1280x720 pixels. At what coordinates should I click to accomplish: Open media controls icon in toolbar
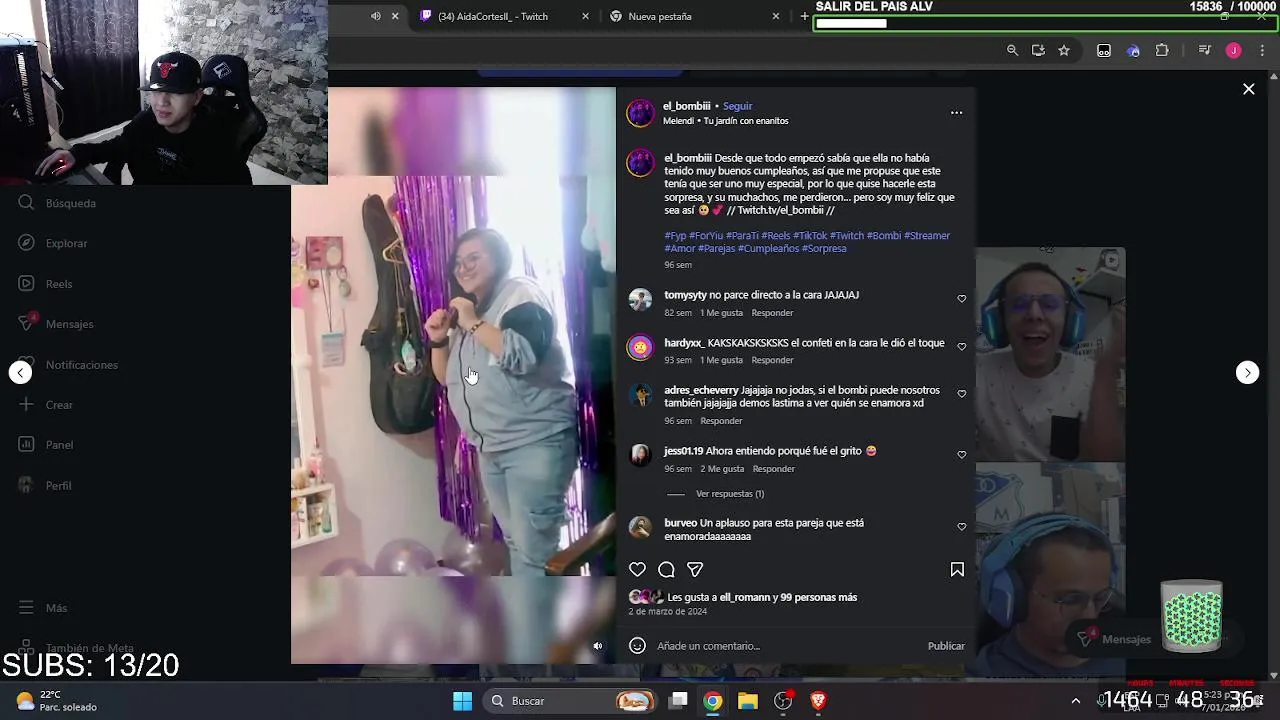(x=1205, y=50)
